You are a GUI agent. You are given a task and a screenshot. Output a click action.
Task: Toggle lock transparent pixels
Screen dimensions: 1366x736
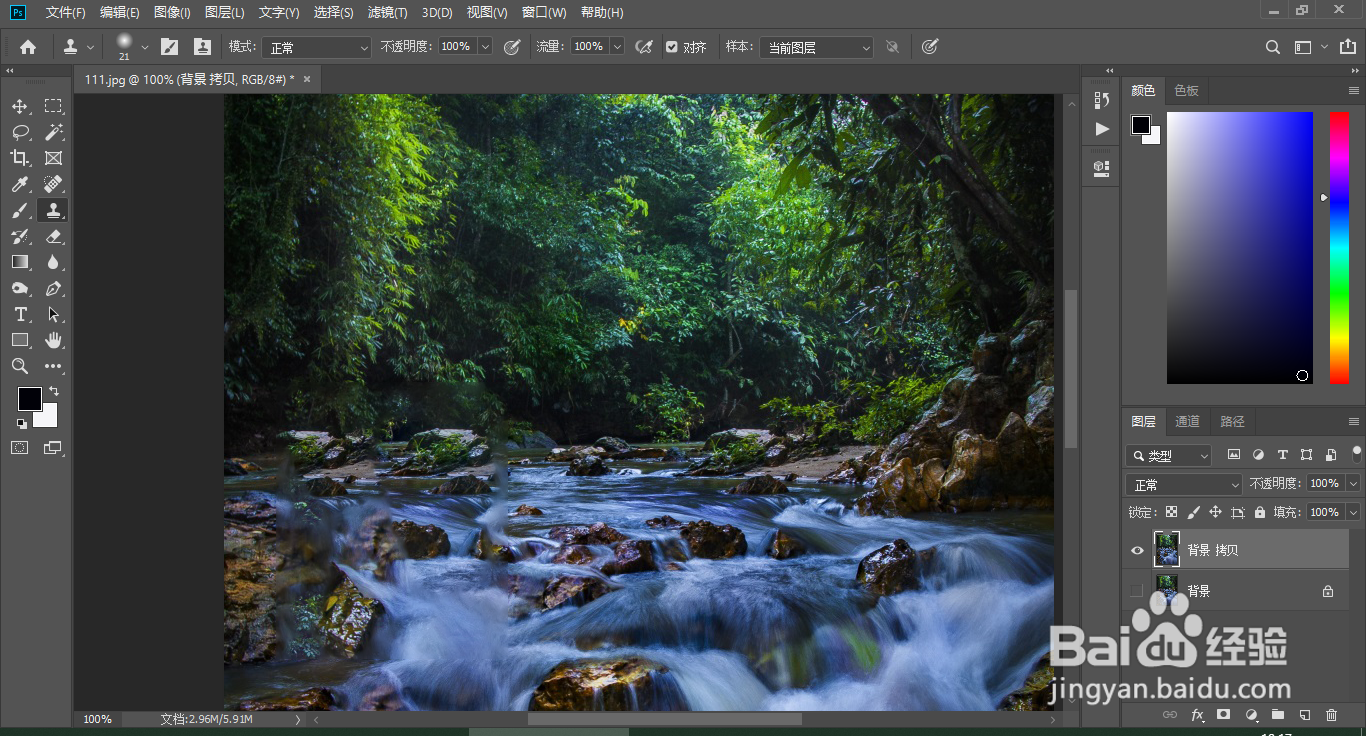(1171, 512)
